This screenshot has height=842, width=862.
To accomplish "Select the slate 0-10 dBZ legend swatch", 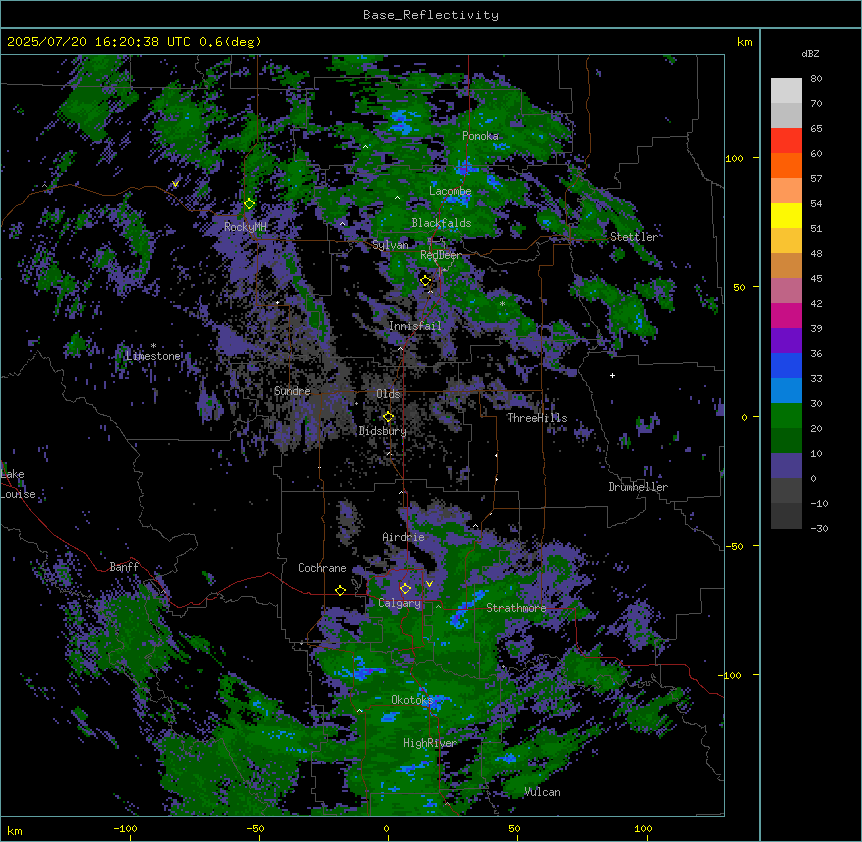I will coord(786,466).
